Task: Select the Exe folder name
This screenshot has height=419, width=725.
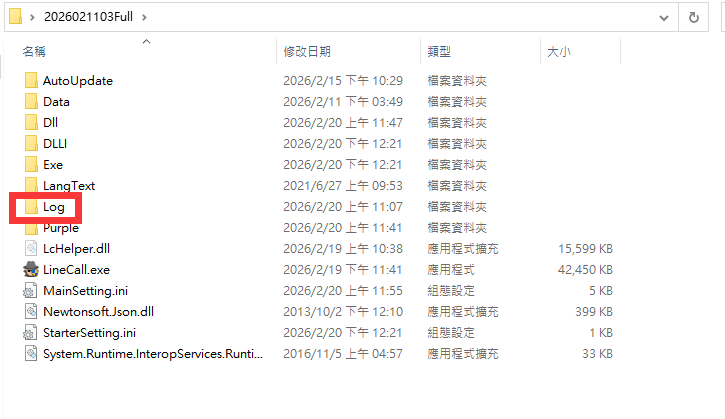Action: (53, 165)
